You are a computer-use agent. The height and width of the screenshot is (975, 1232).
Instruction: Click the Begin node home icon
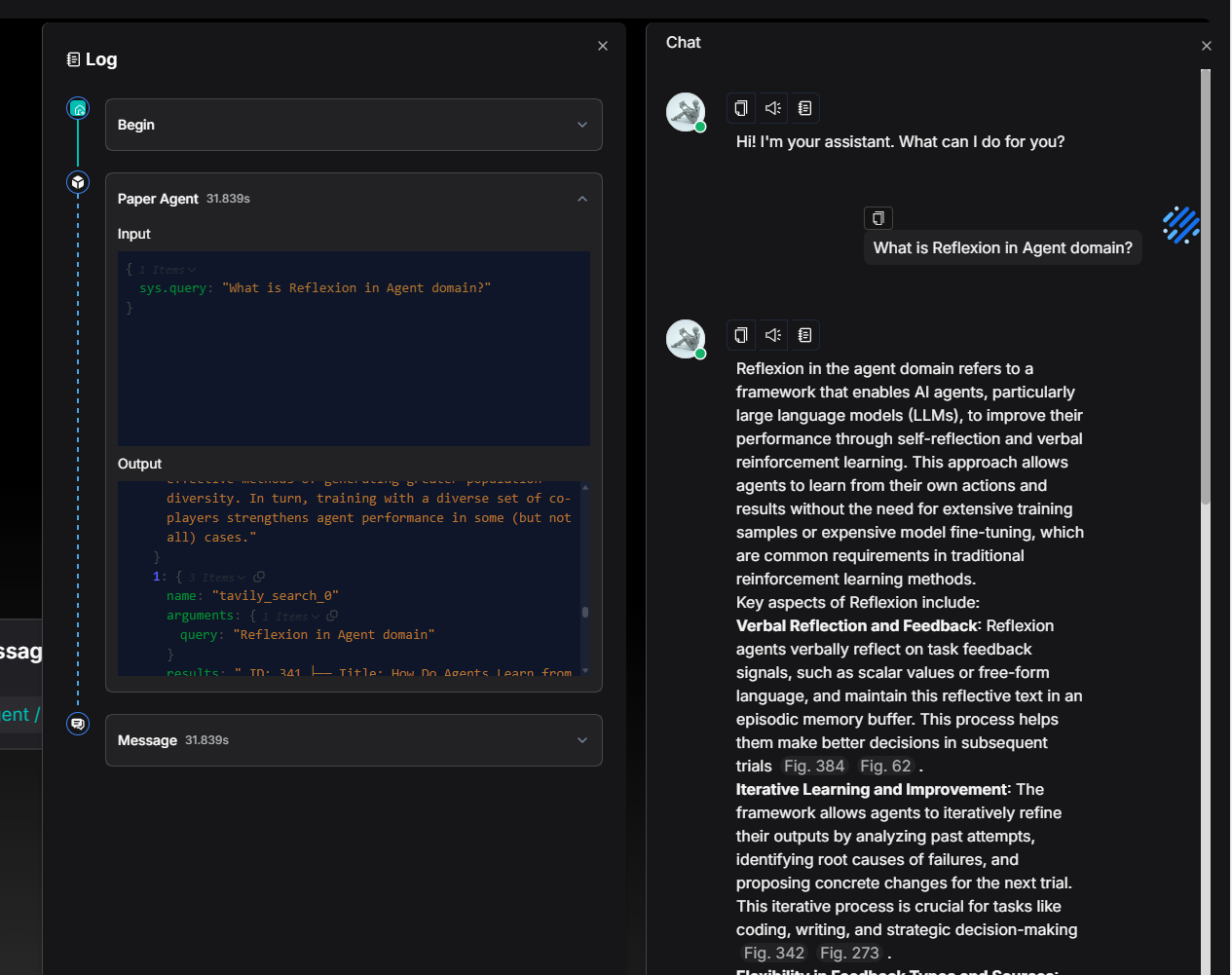pos(78,108)
